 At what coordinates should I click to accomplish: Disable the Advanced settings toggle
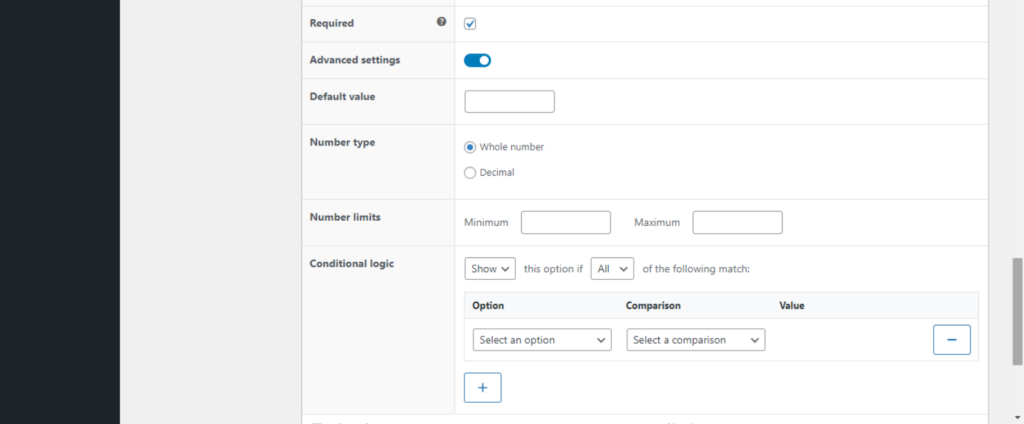click(x=477, y=60)
